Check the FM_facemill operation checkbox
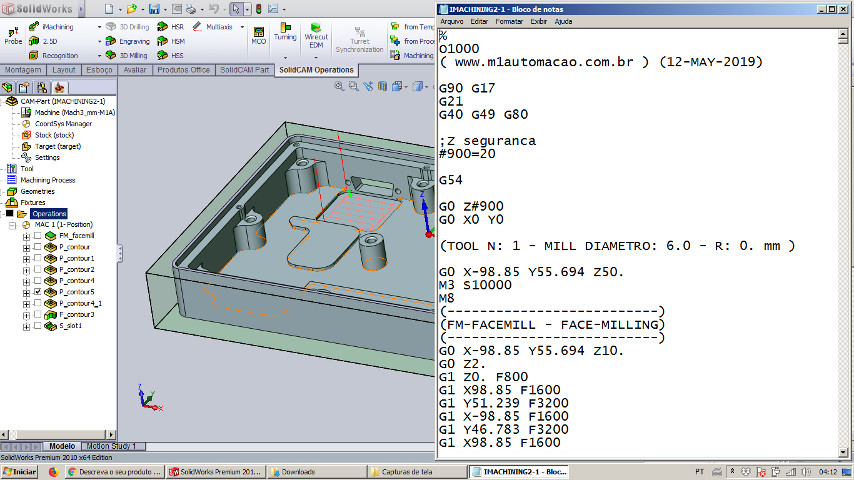The width and height of the screenshot is (854, 480). (38, 236)
